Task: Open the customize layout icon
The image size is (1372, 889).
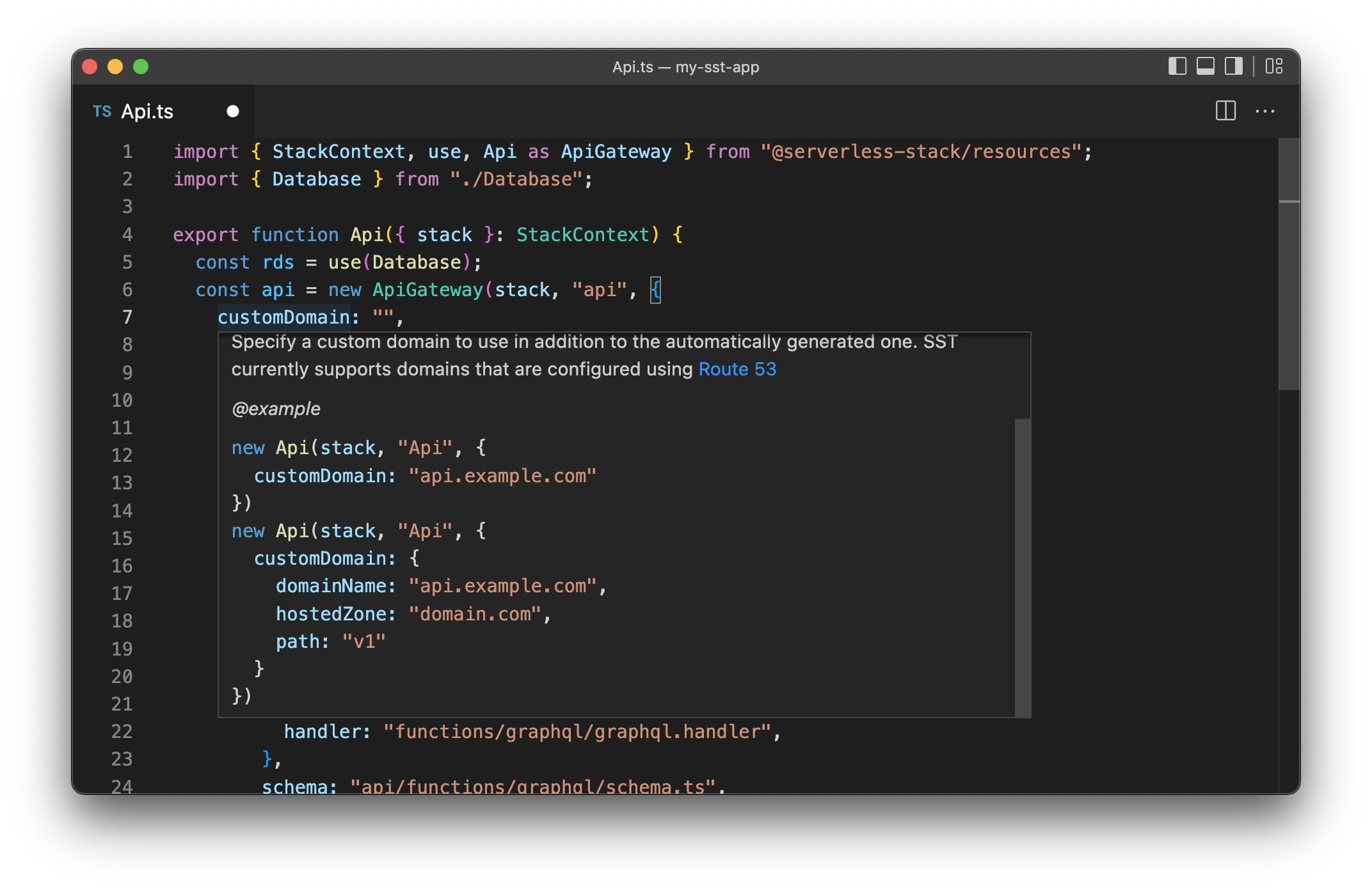Action: click(x=1273, y=66)
